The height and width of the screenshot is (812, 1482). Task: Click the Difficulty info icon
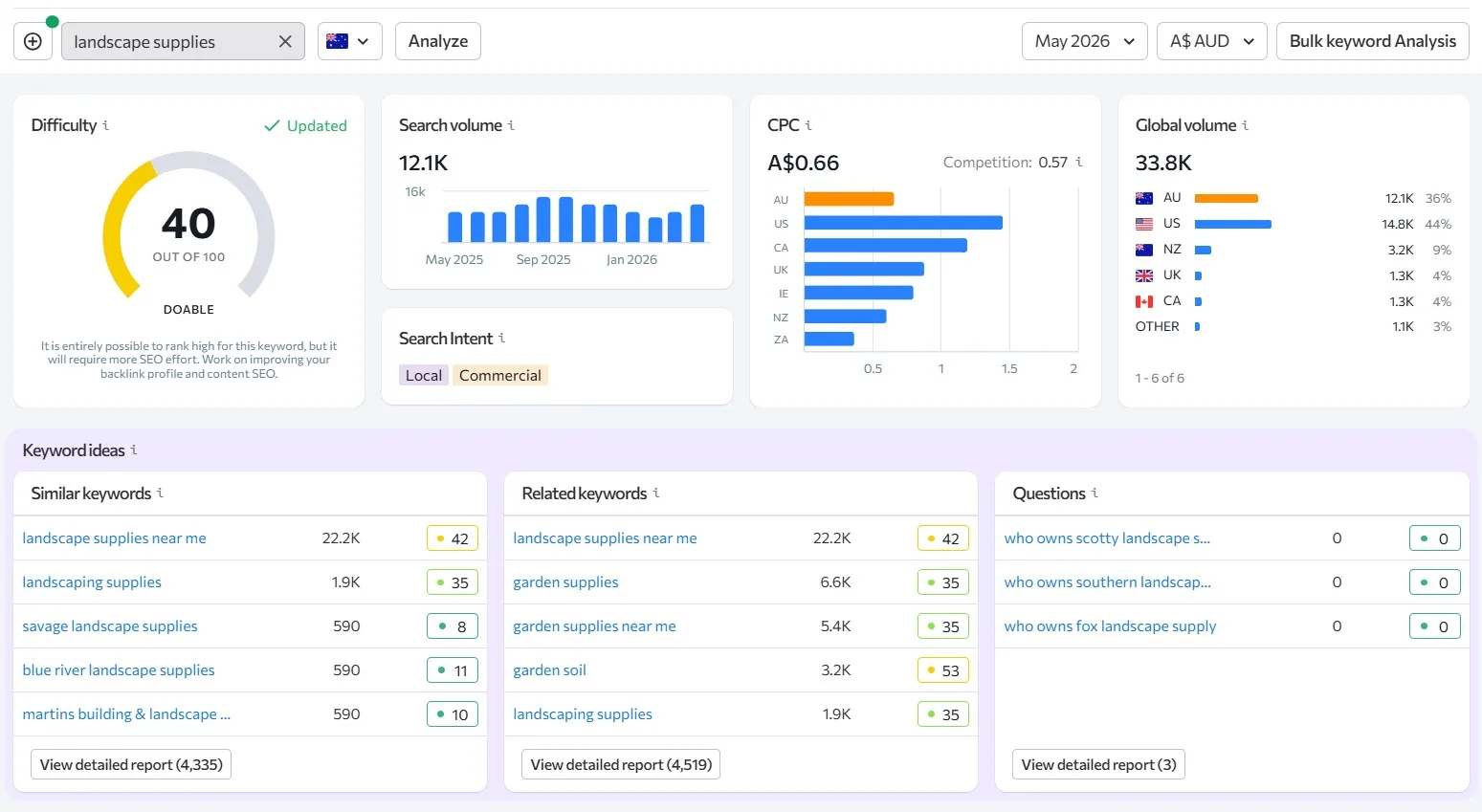106,125
